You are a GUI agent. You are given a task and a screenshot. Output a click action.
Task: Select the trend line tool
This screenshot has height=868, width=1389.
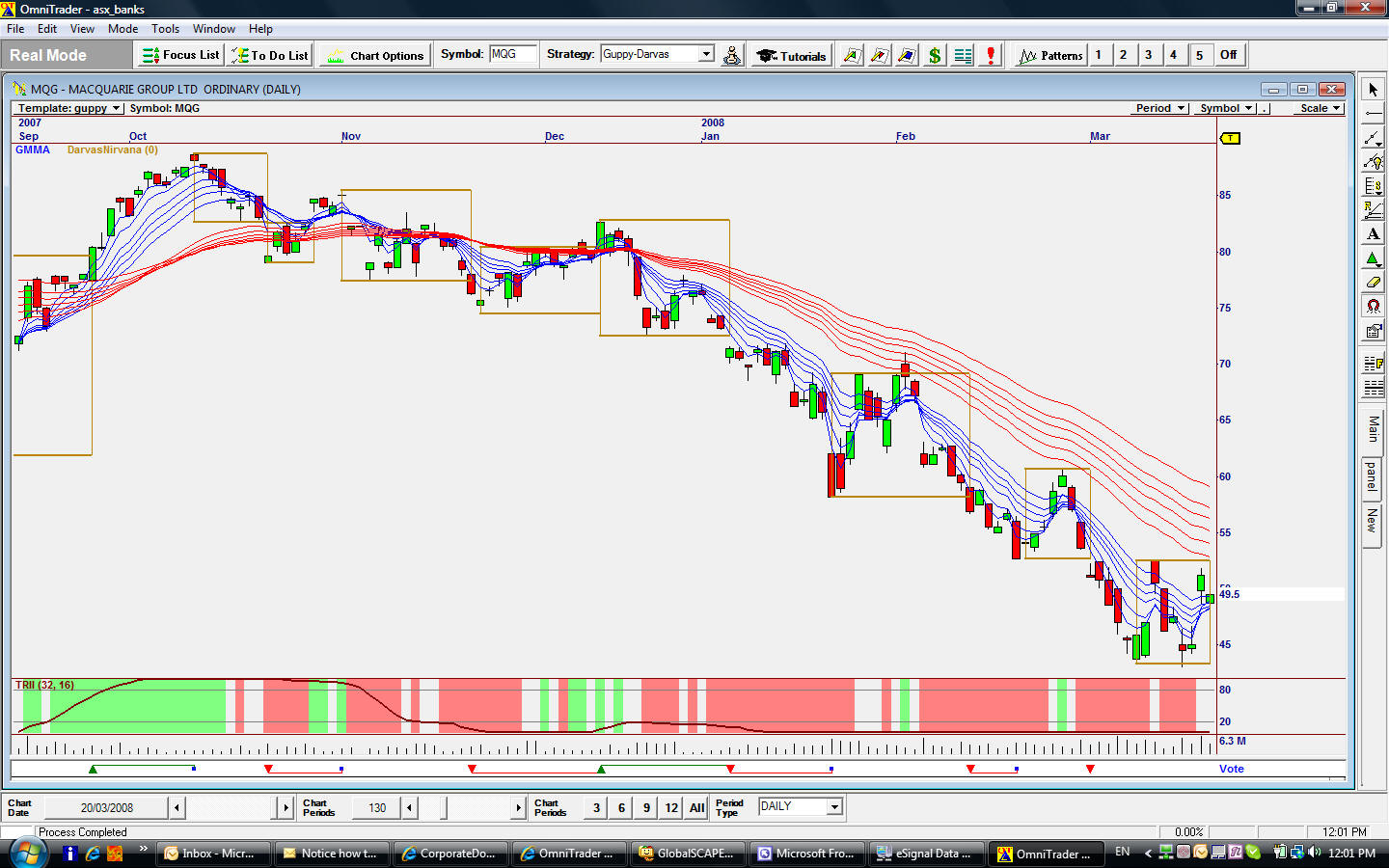pos(1374,138)
